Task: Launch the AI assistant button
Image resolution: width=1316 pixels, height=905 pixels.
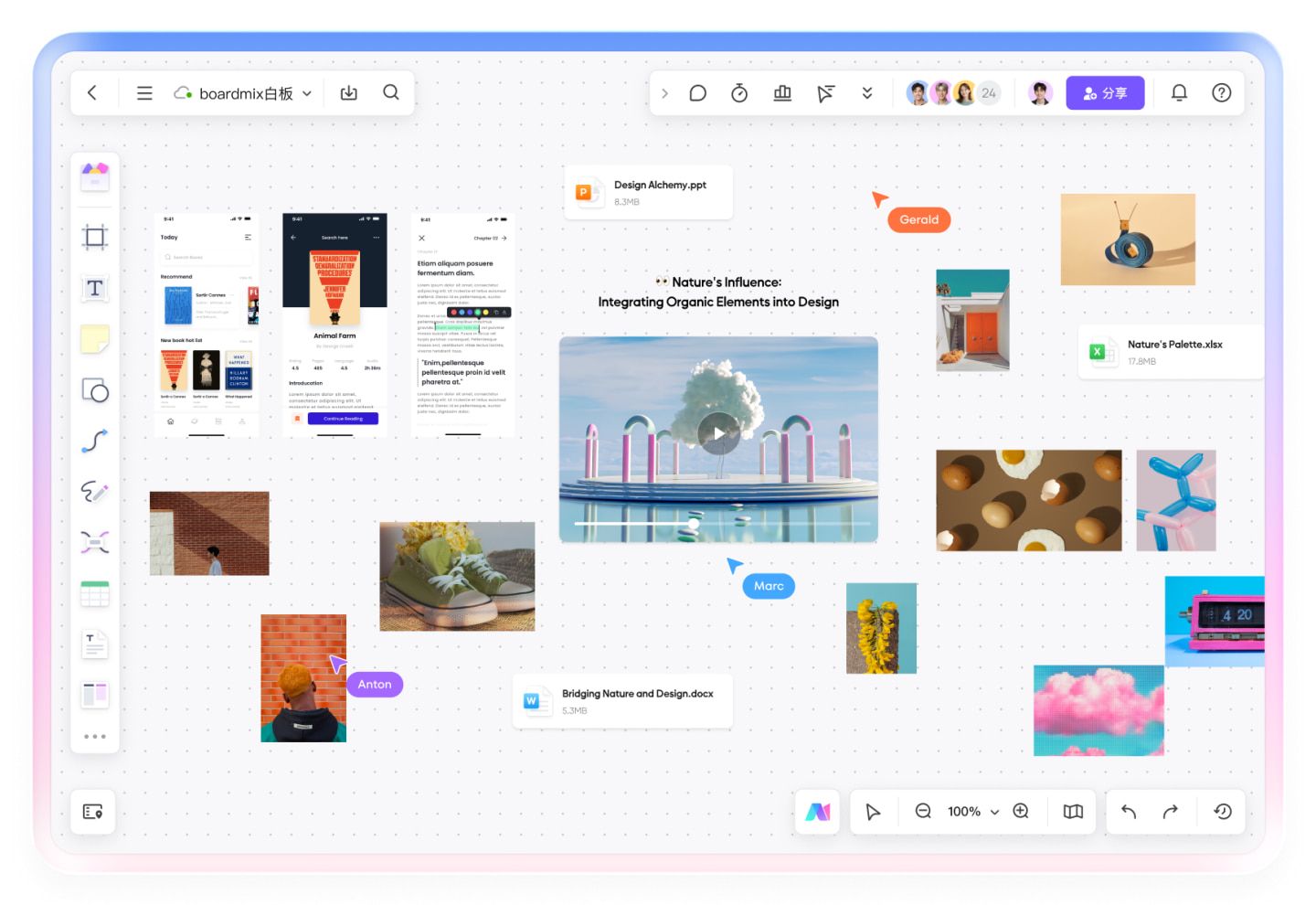Action: coord(818,812)
